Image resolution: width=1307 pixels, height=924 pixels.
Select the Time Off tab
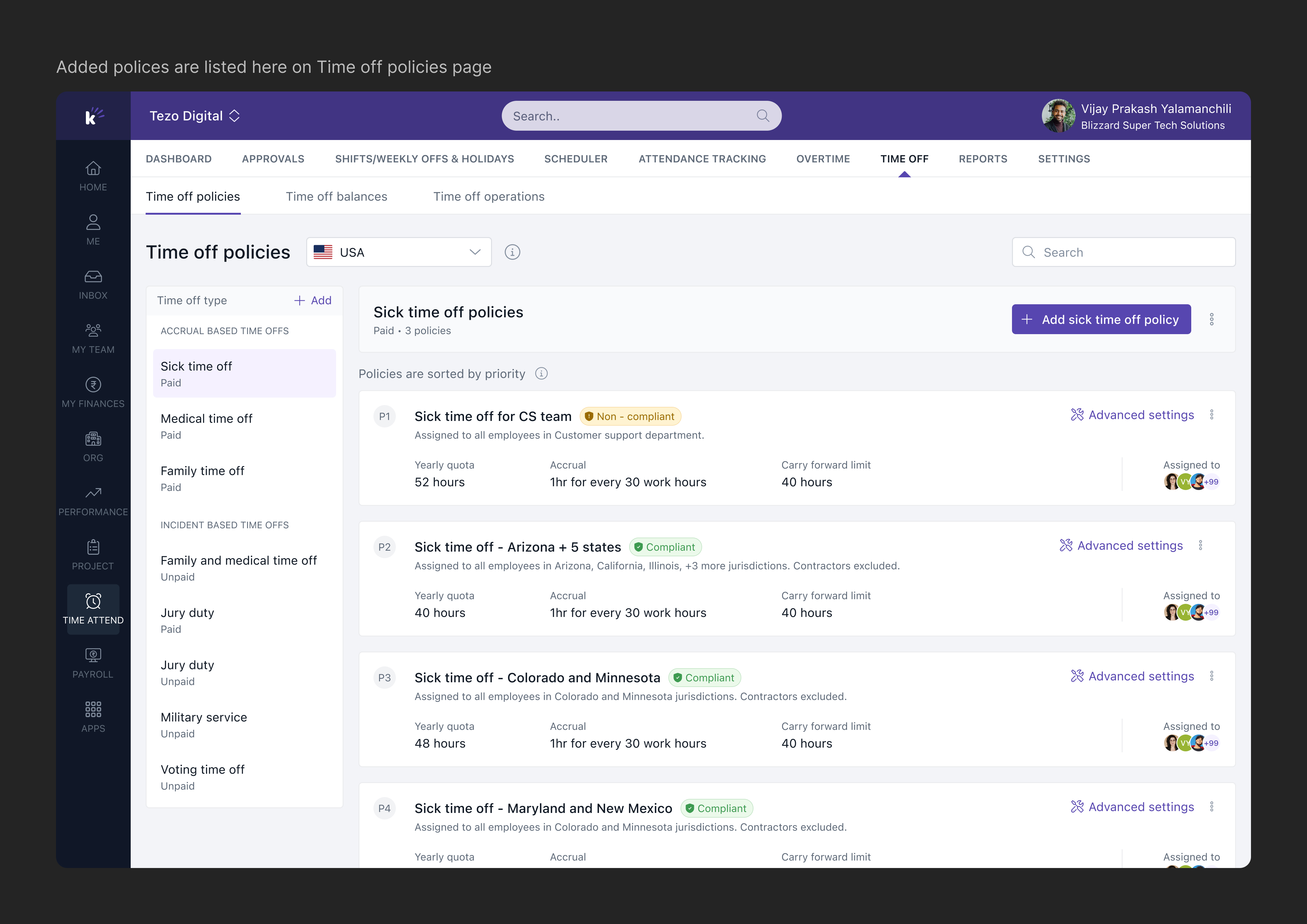[x=905, y=159]
